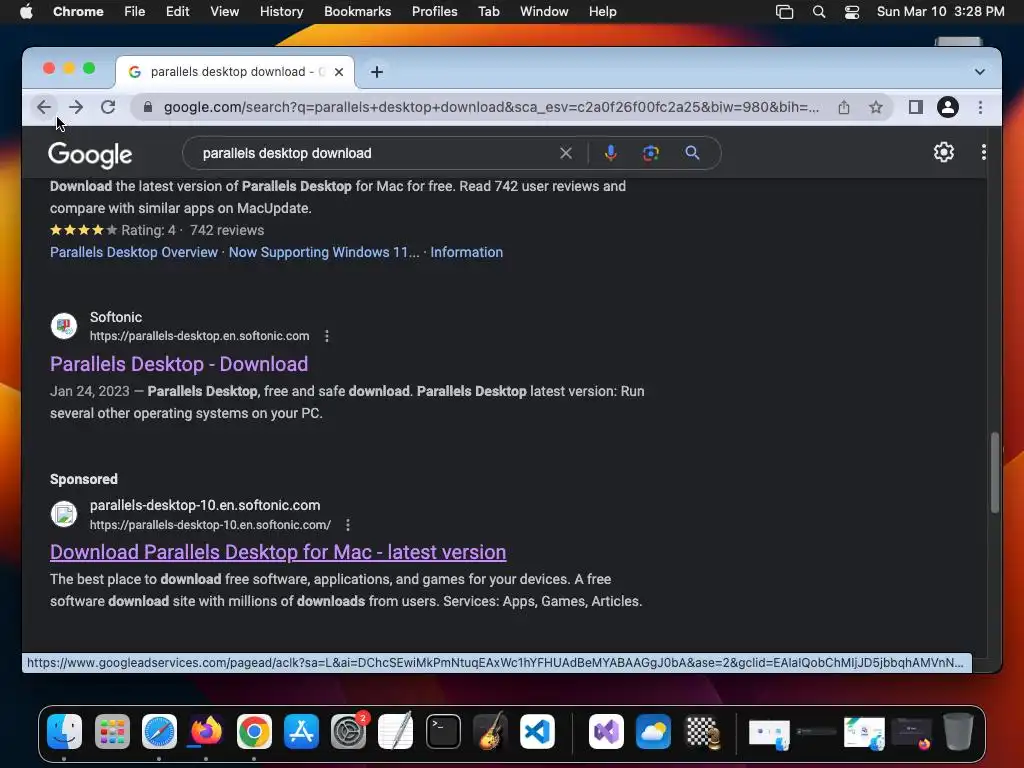Open Visual Studio Code from the Dock

(x=538, y=731)
